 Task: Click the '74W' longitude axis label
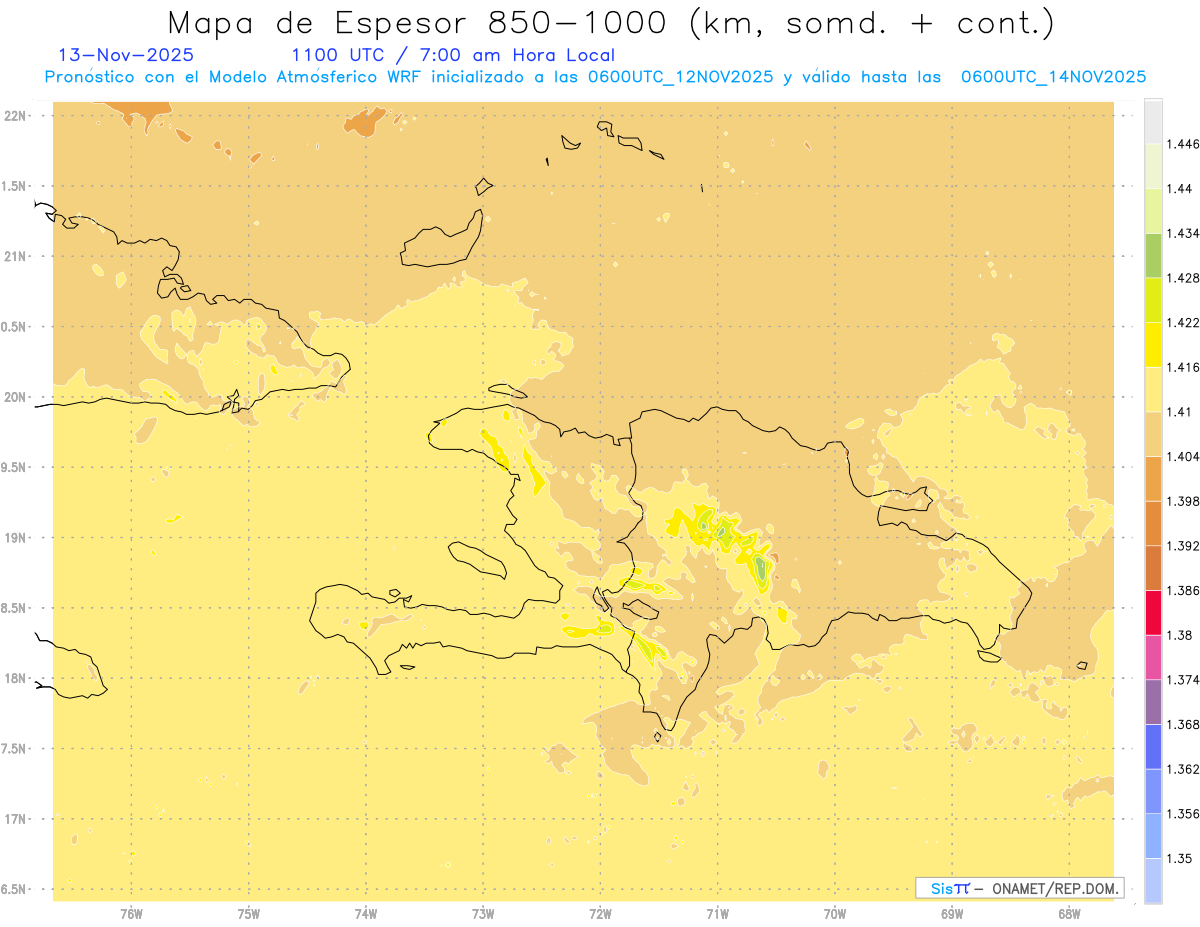pos(366,915)
